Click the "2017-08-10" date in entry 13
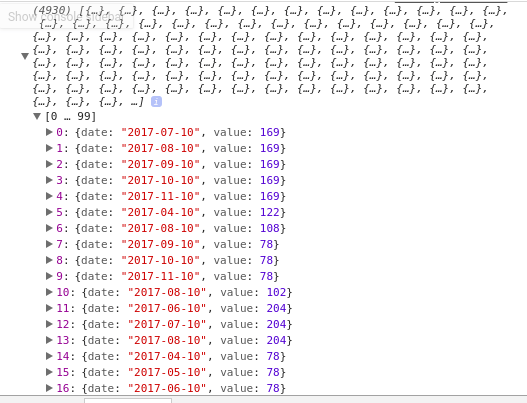 (167, 340)
